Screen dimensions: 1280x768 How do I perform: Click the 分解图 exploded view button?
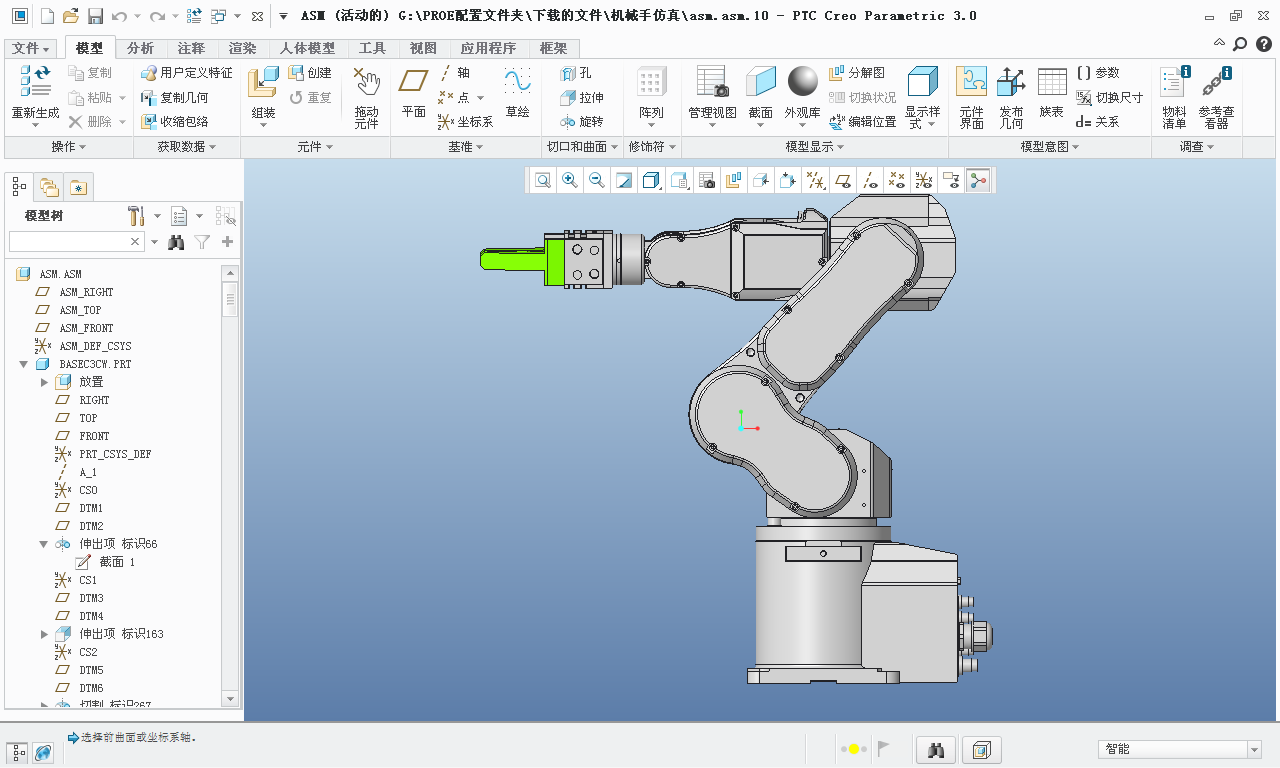click(857, 73)
